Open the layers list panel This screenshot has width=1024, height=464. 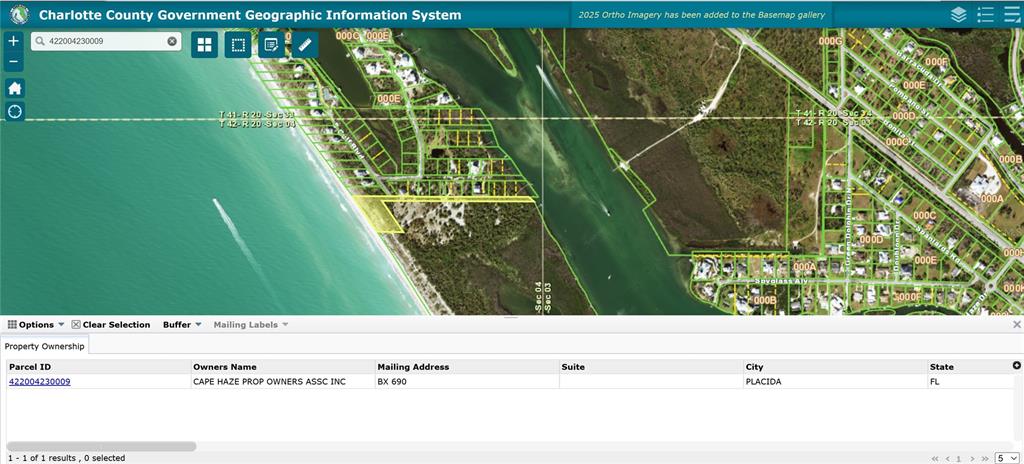pyautogui.click(x=958, y=15)
